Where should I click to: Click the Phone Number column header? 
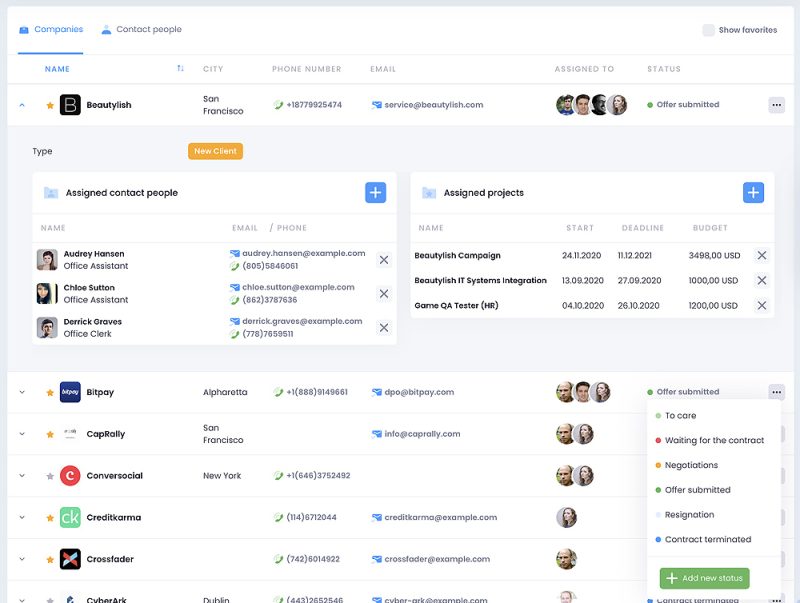tap(306, 69)
